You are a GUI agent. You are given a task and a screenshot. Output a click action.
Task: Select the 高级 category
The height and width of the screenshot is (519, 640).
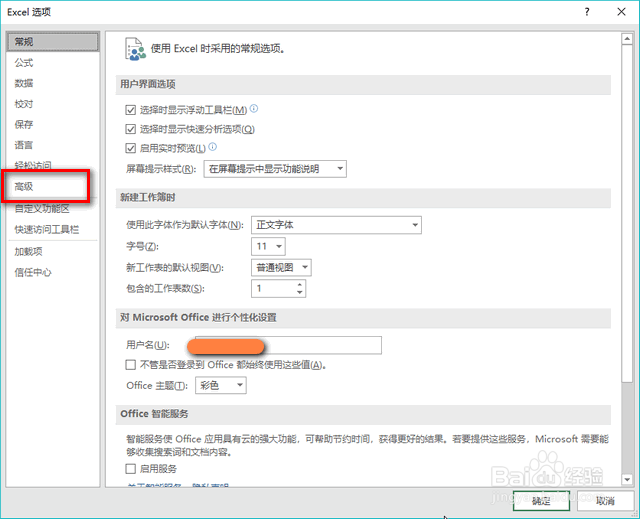[53, 186]
